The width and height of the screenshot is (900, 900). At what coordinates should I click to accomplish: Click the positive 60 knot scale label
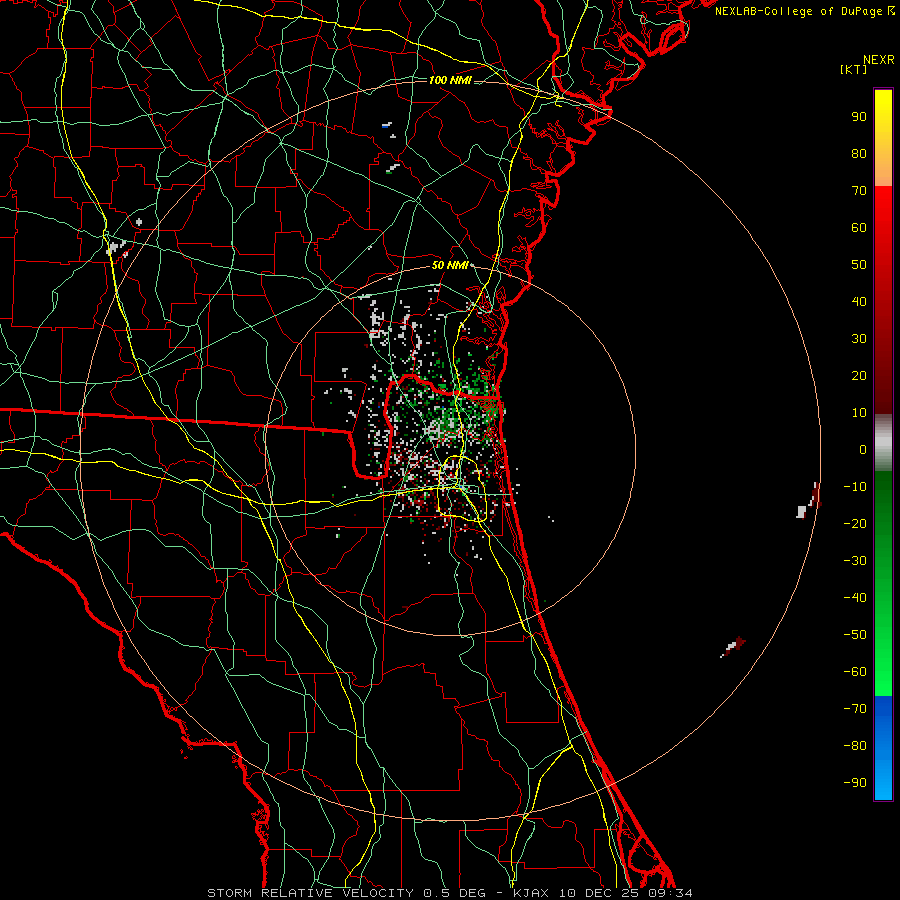(x=859, y=227)
